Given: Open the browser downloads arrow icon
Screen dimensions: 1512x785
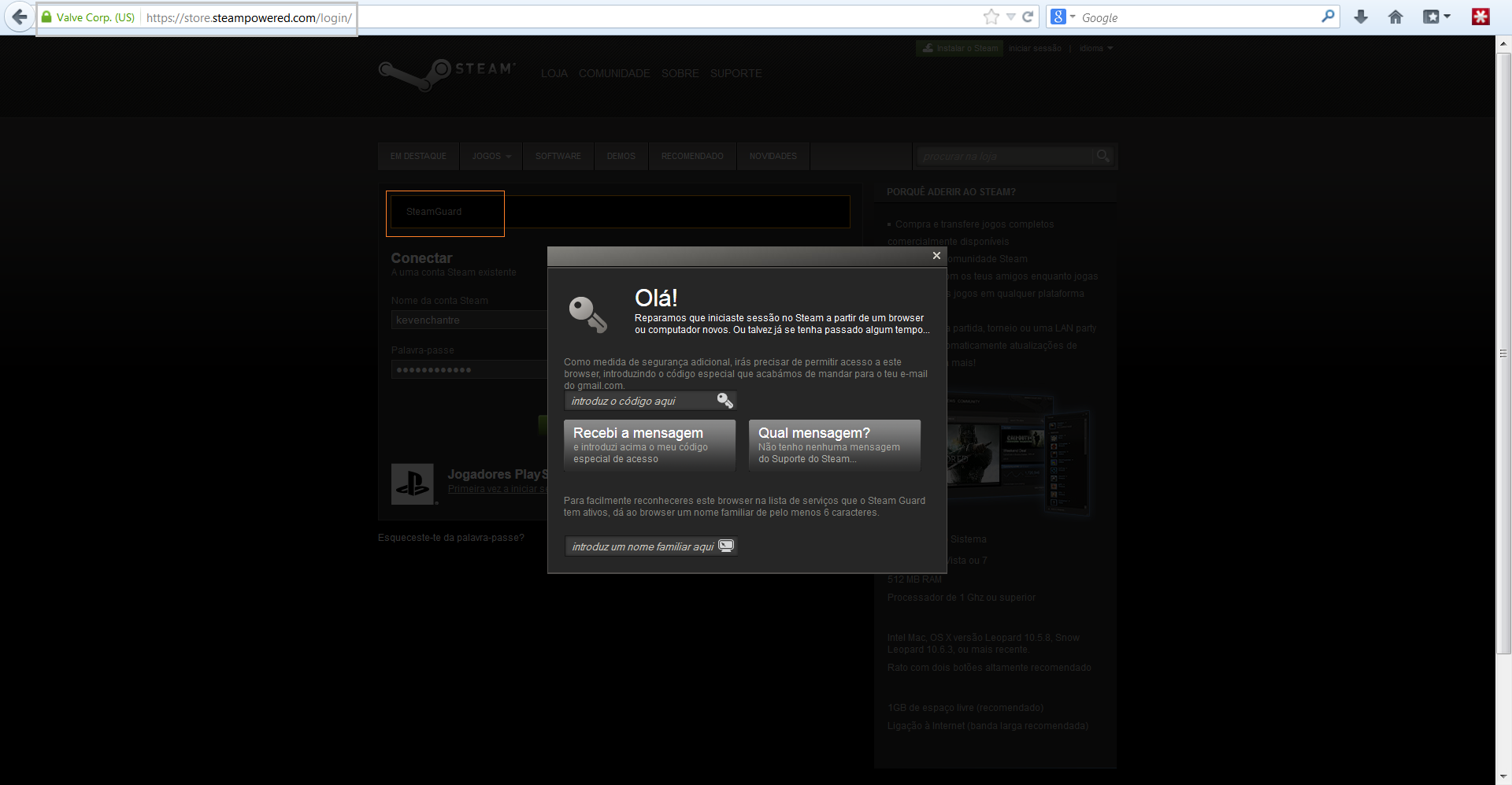Looking at the screenshot, I should click(x=1361, y=17).
